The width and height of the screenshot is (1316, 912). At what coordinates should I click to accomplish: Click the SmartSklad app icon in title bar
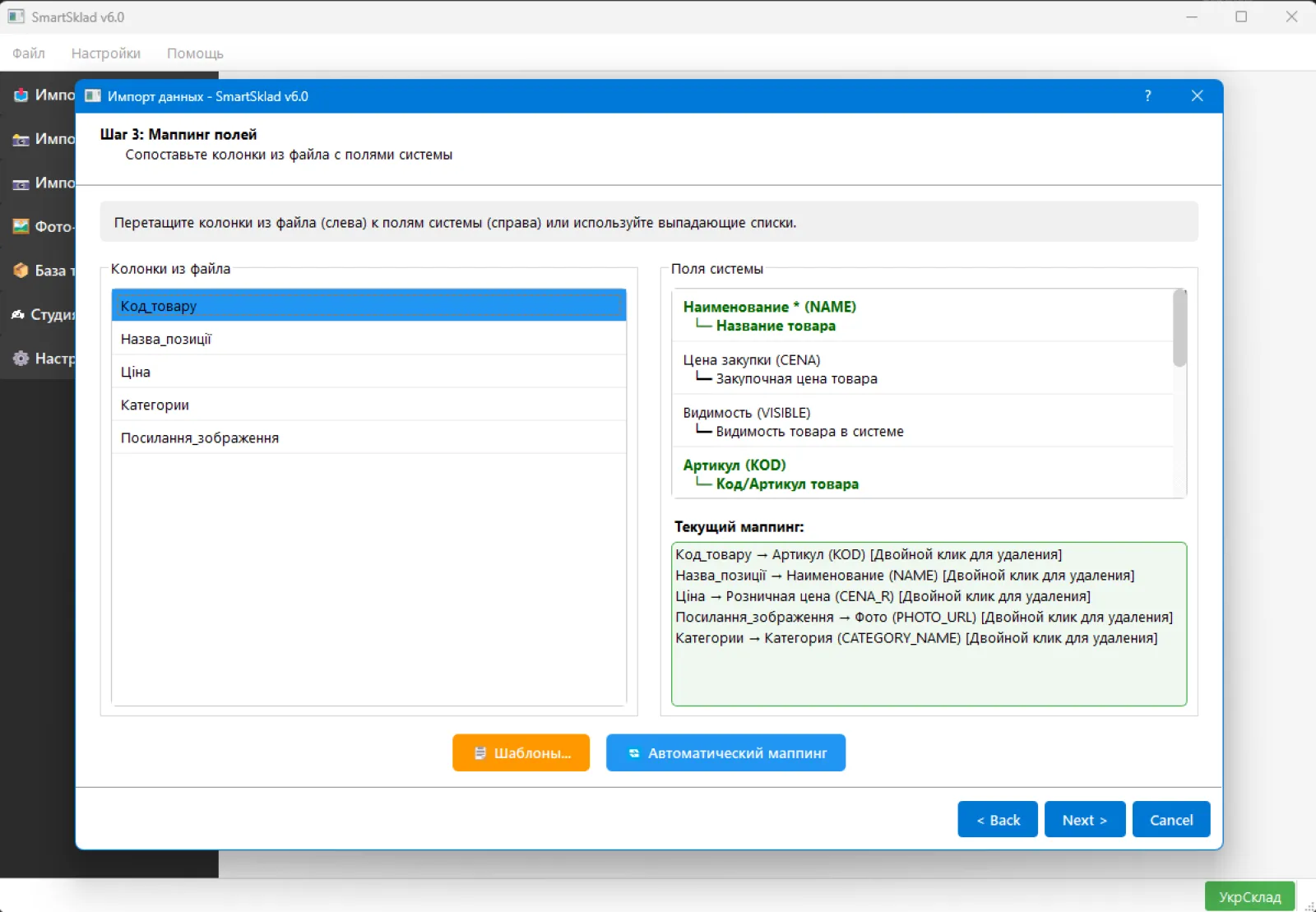pos(16,16)
